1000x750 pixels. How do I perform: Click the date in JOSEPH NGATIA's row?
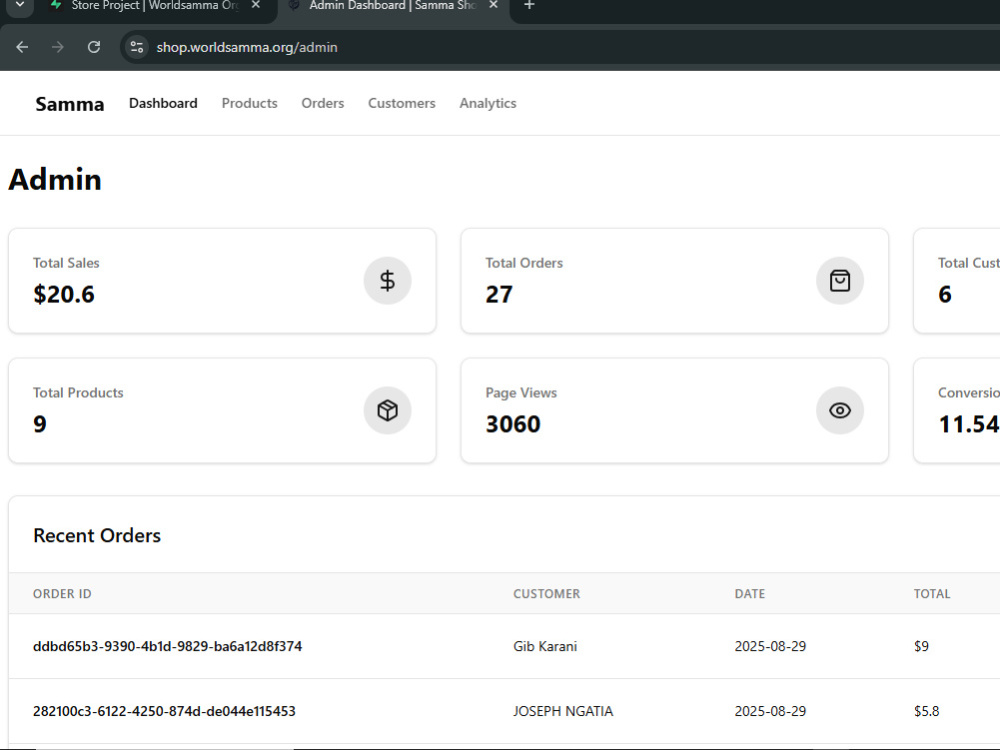pyautogui.click(x=770, y=711)
